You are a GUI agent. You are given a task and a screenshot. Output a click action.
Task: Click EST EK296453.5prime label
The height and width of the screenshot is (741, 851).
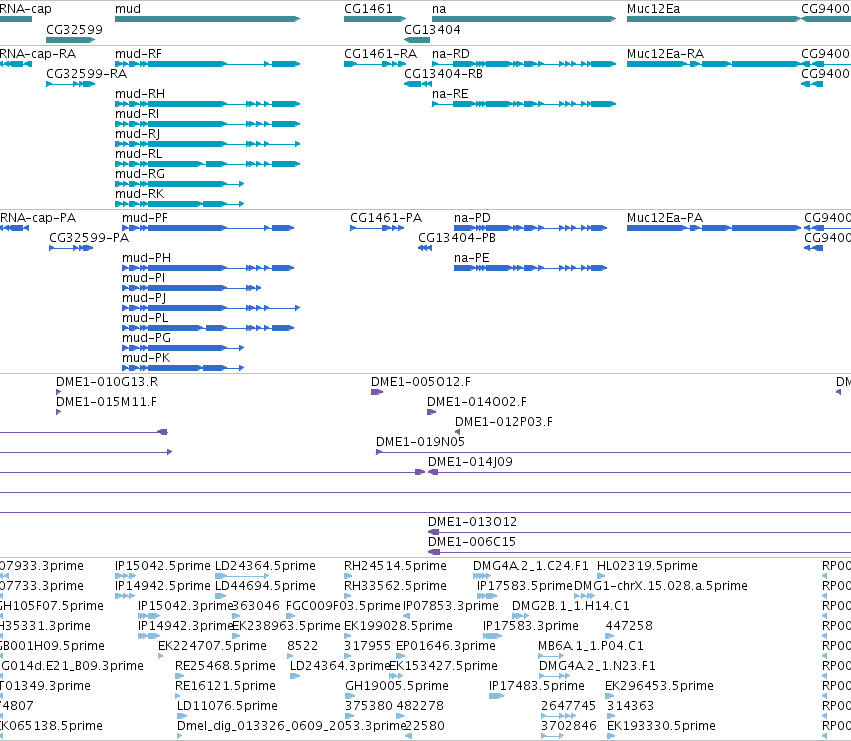click(659, 687)
